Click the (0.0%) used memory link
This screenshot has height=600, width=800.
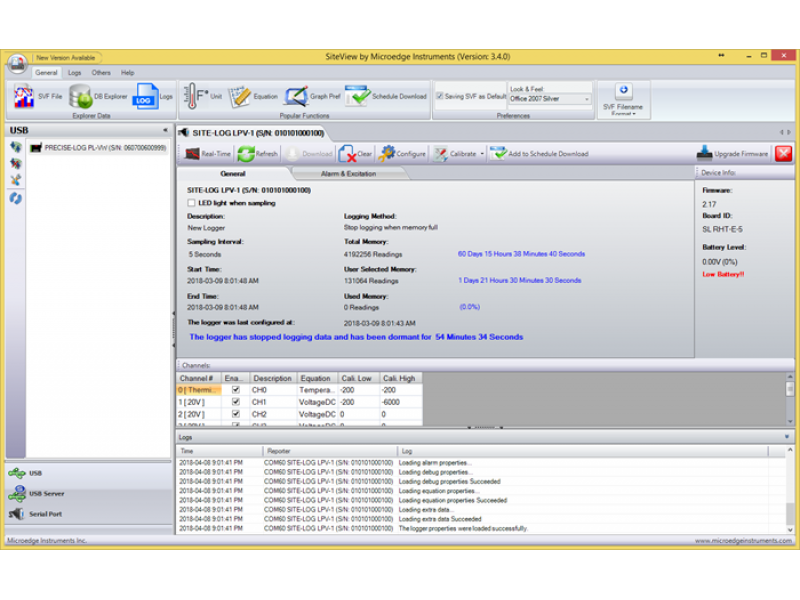[469, 307]
